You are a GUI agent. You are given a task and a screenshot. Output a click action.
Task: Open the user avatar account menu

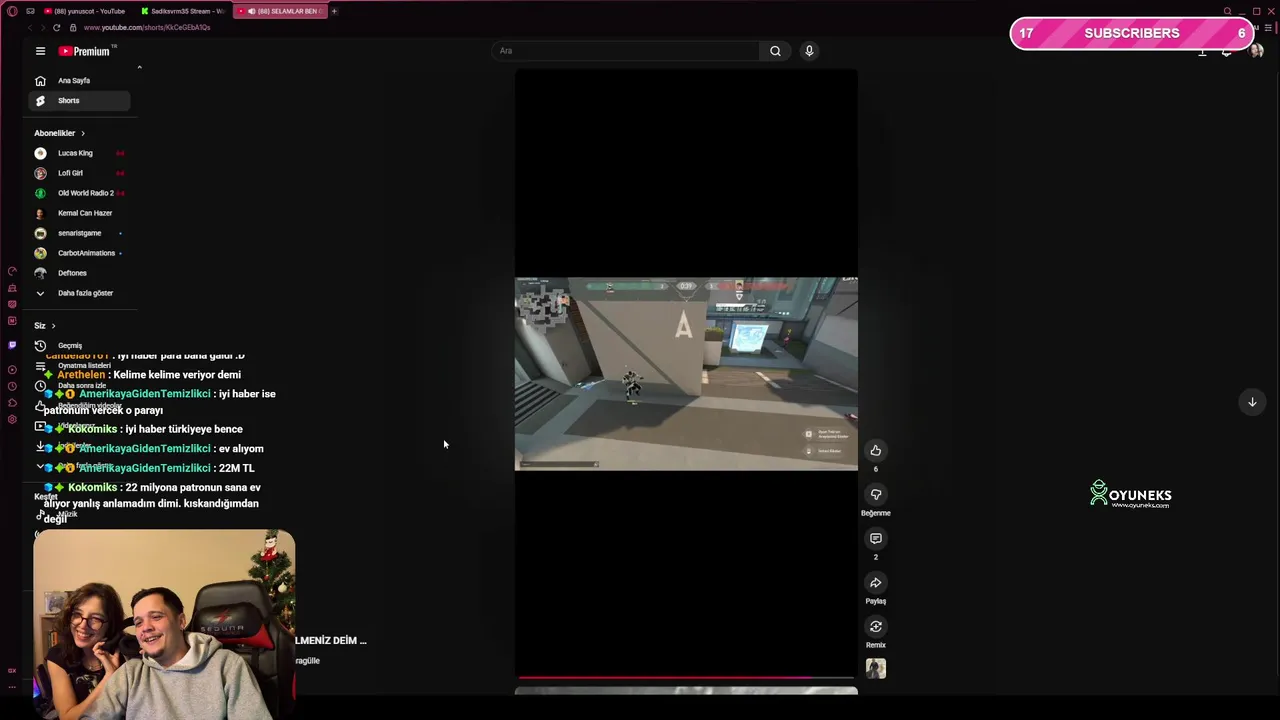tap(1257, 51)
